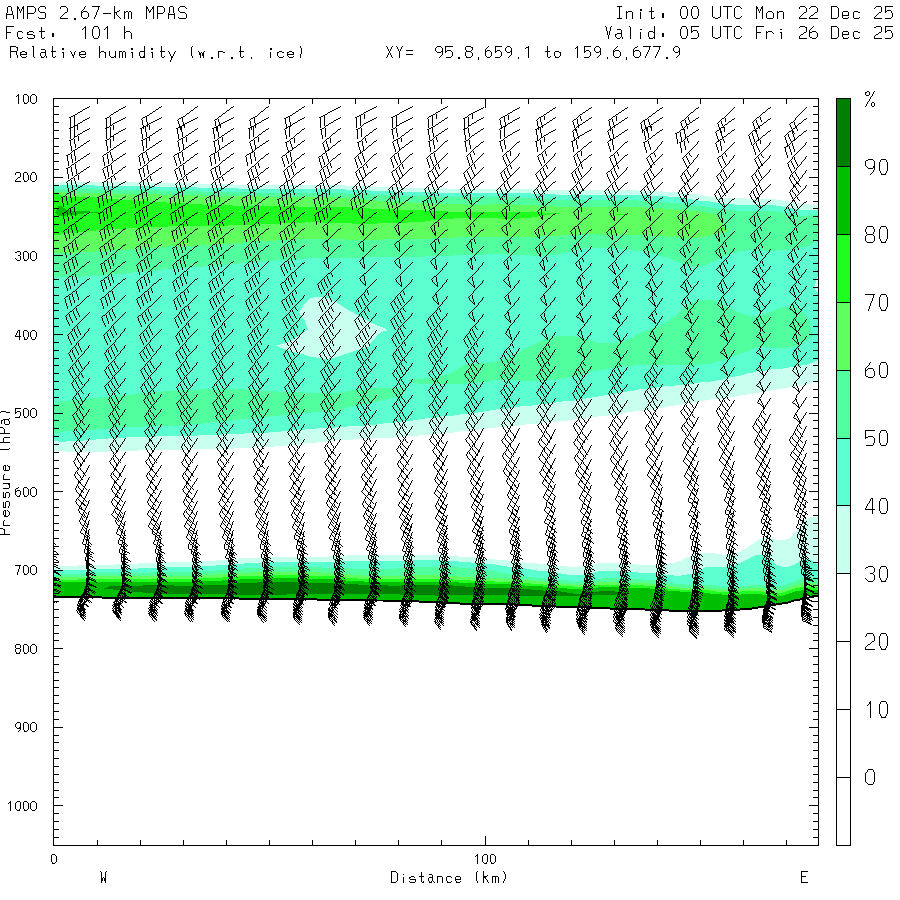This screenshot has width=900, height=900.
Task: Click the colorbar label '50'
Action: tap(876, 439)
